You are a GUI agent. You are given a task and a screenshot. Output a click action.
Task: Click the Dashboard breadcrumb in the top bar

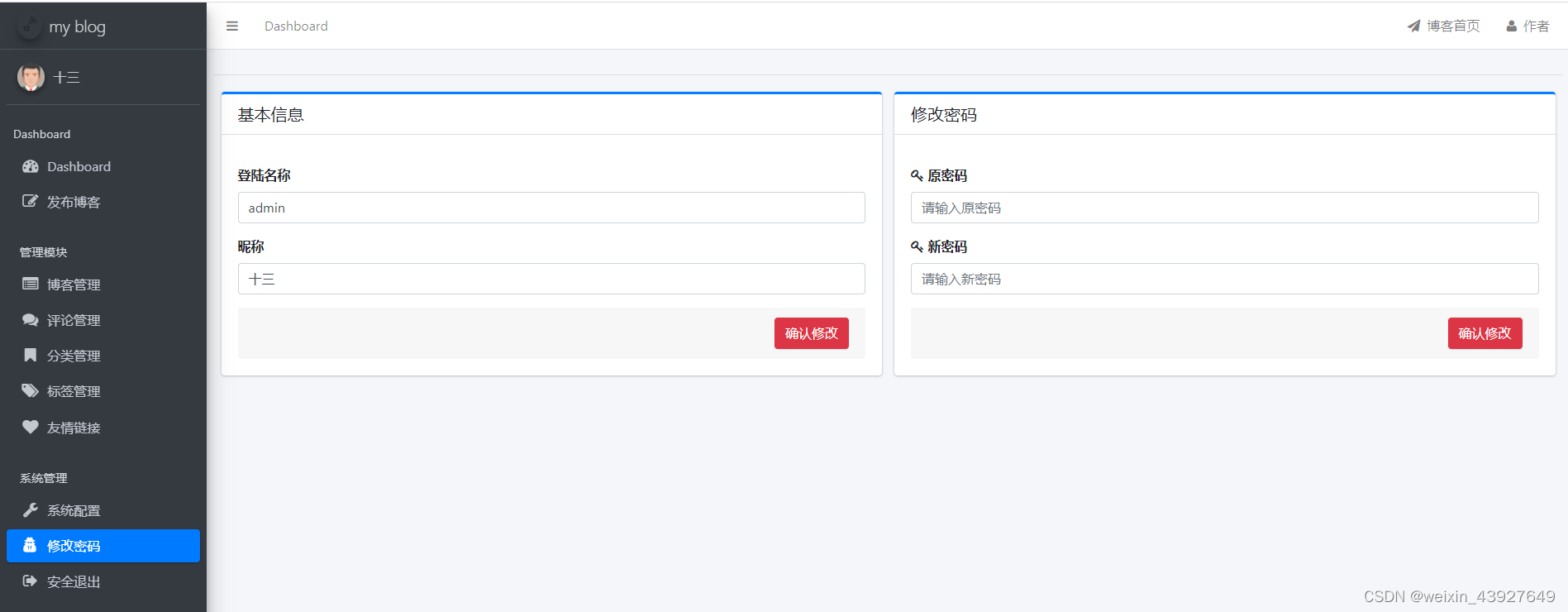pos(296,26)
